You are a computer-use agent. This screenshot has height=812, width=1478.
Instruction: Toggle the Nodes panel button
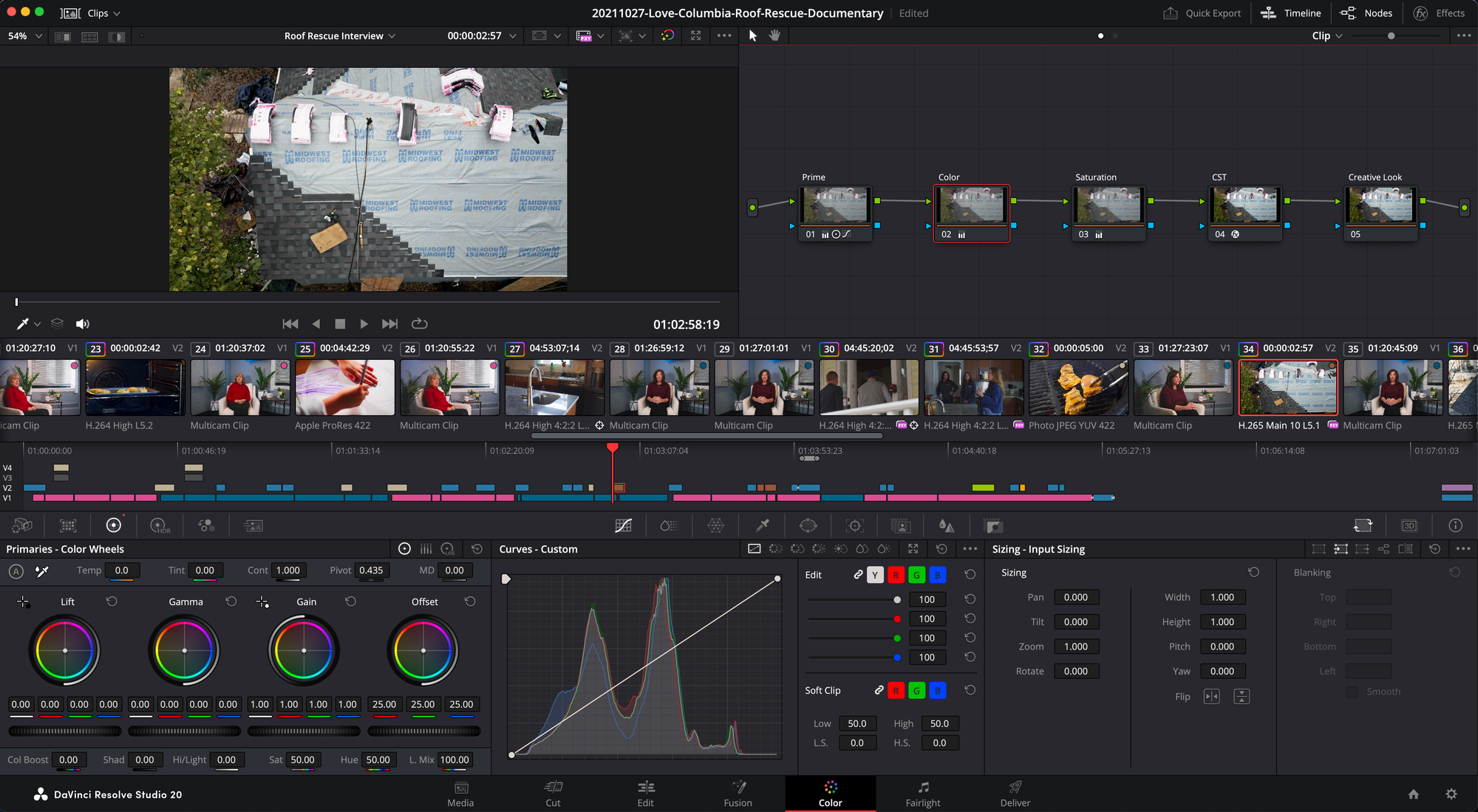pos(1366,13)
